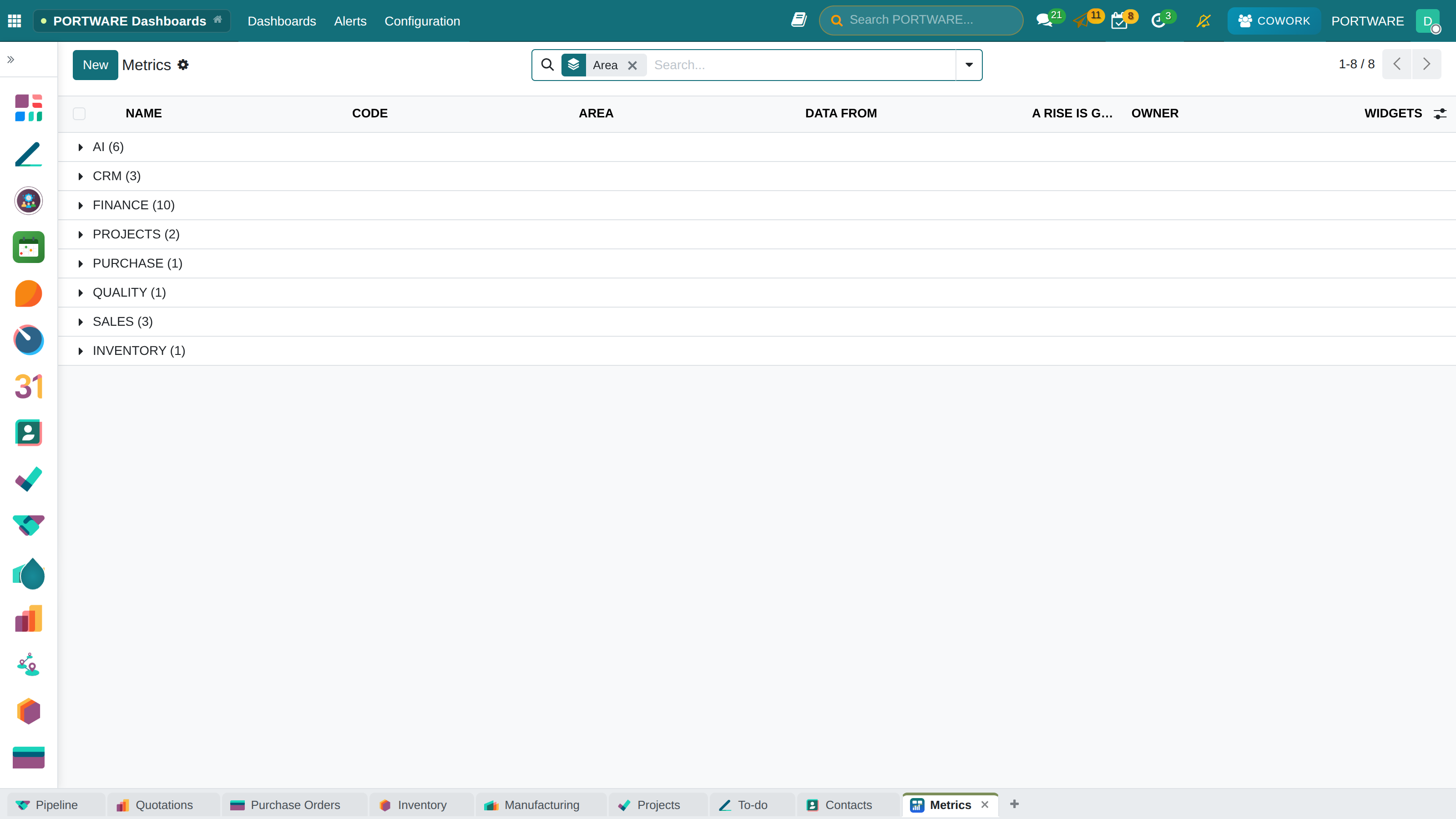Viewport: 1456px width, 819px height.
Task: Focus the Search PORTWARE global field
Action: click(921, 20)
